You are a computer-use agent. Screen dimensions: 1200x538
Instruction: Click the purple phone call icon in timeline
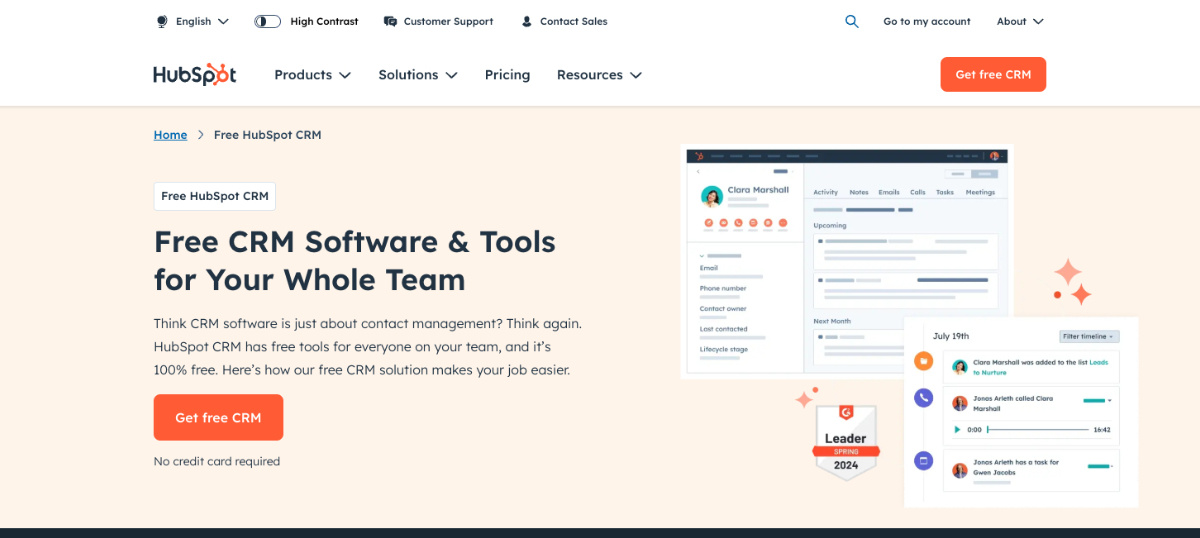[923, 398]
